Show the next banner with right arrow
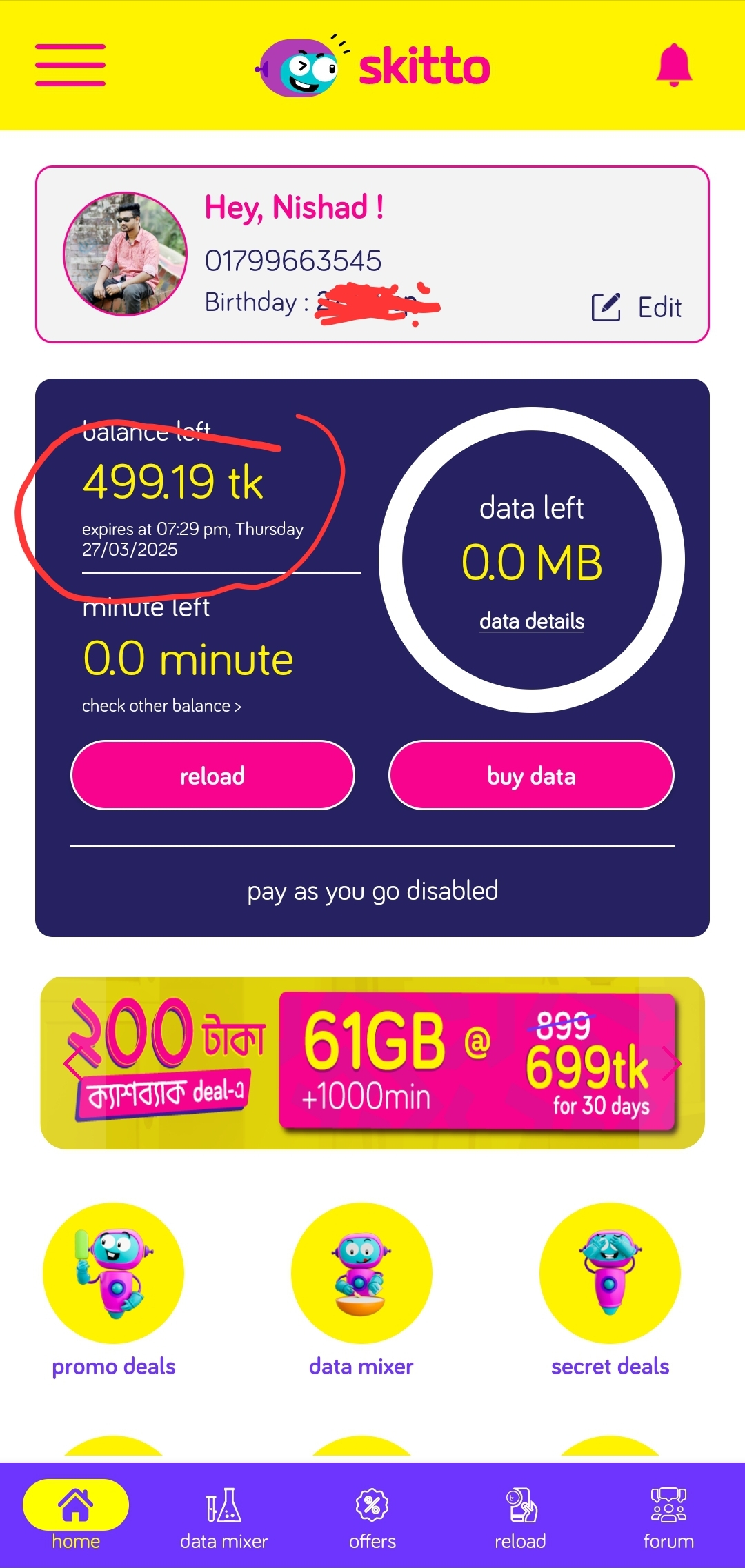 click(672, 1064)
